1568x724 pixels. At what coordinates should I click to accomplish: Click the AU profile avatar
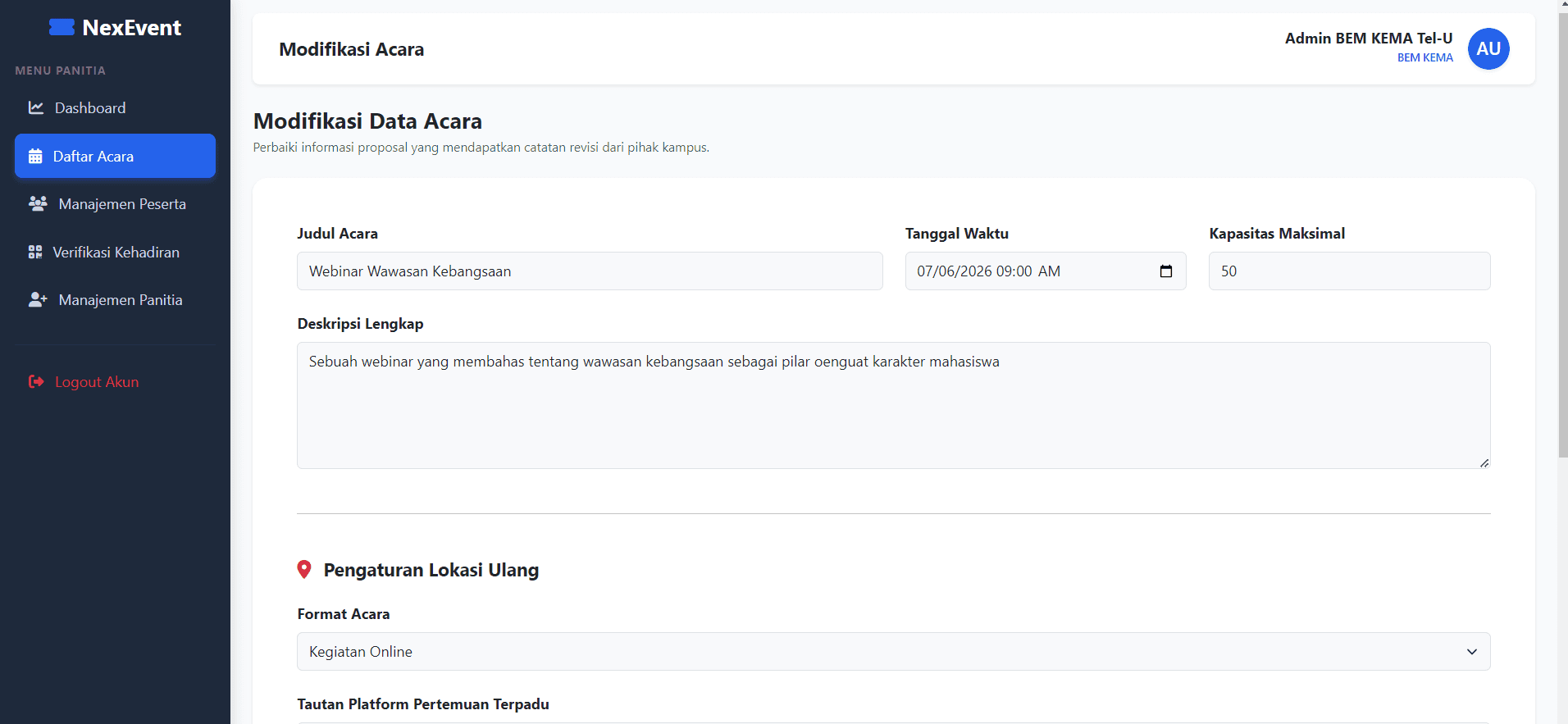pos(1488,49)
